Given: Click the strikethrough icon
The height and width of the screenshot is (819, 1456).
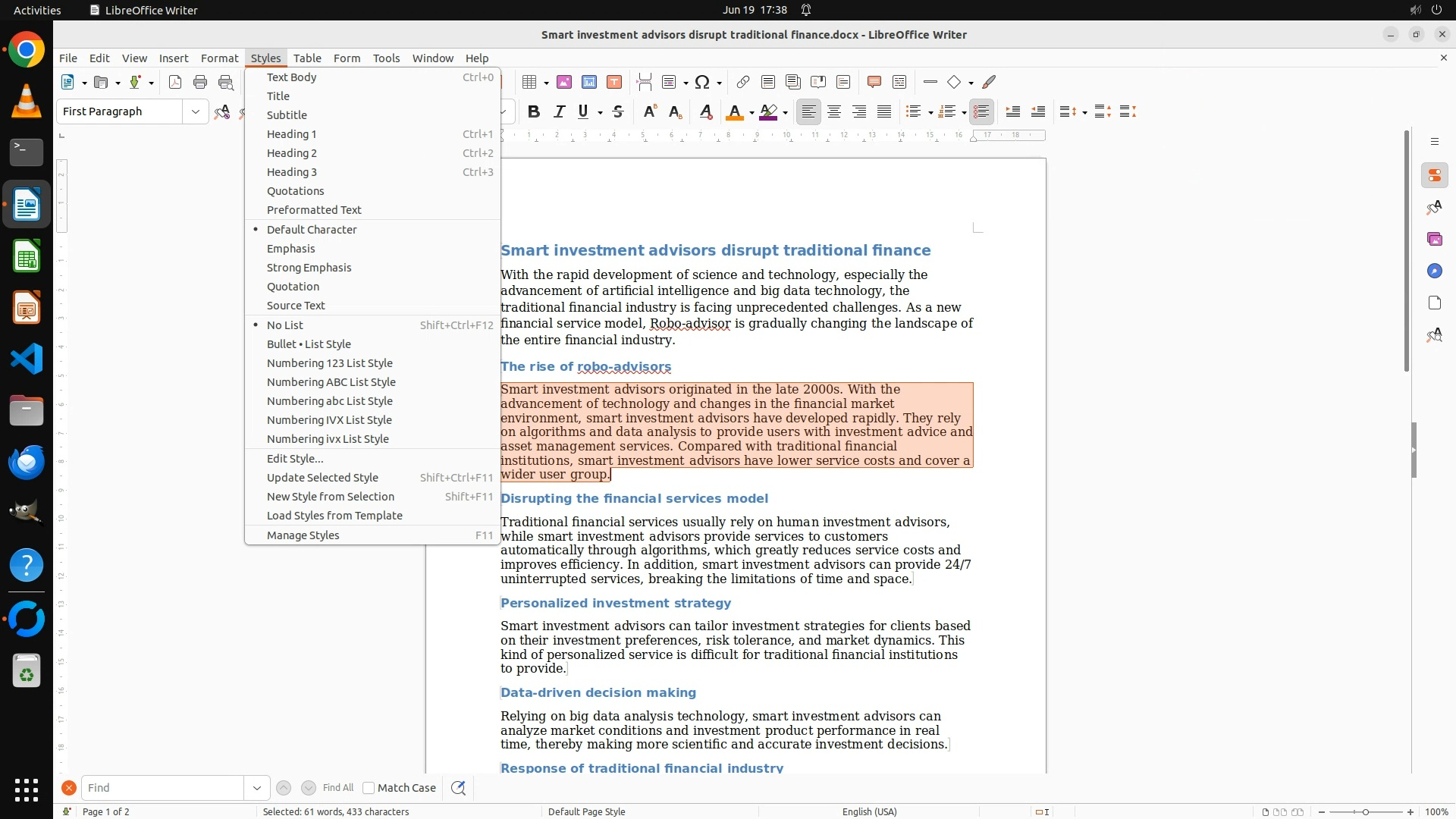Looking at the screenshot, I should pyautogui.click(x=618, y=111).
